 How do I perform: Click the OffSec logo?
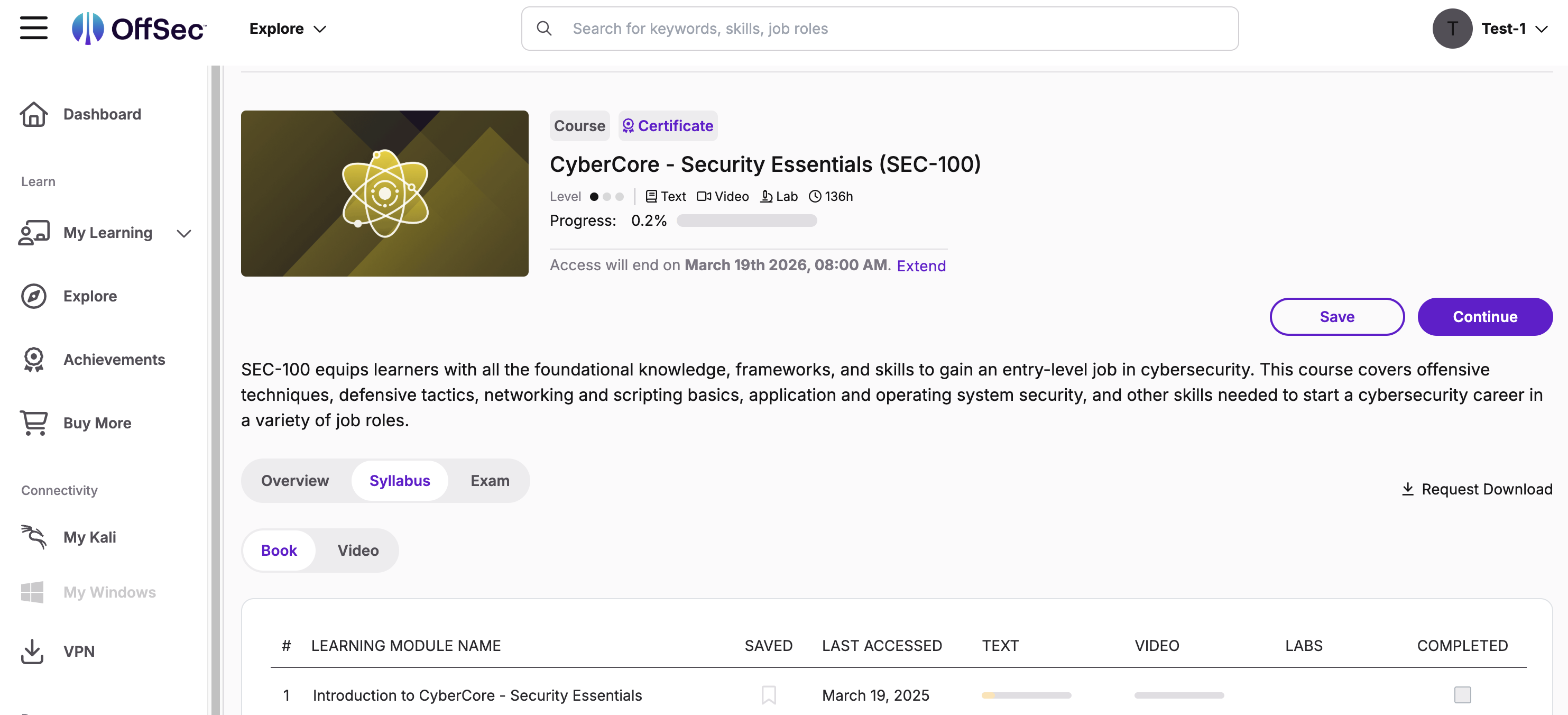(140, 28)
